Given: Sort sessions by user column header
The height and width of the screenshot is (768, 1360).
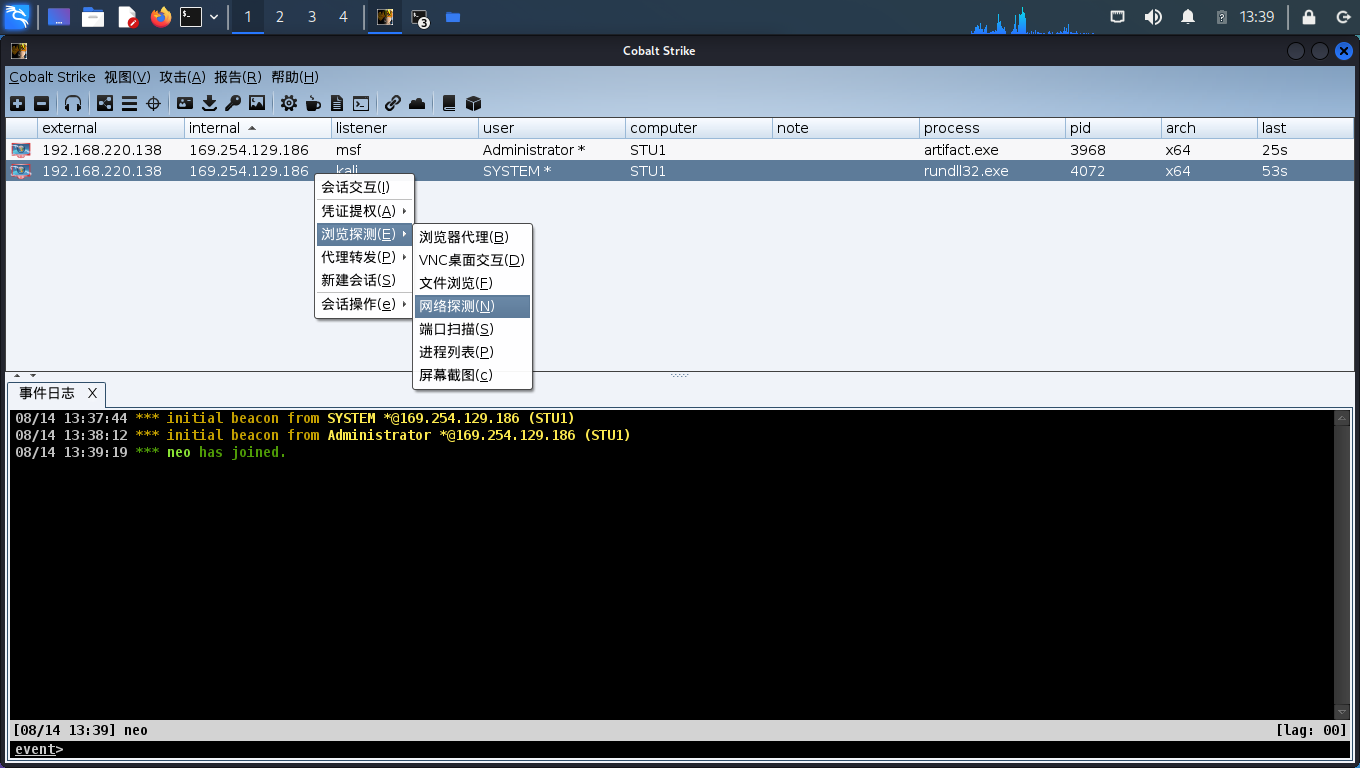Looking at the screenshot, I should coord(552,128).
